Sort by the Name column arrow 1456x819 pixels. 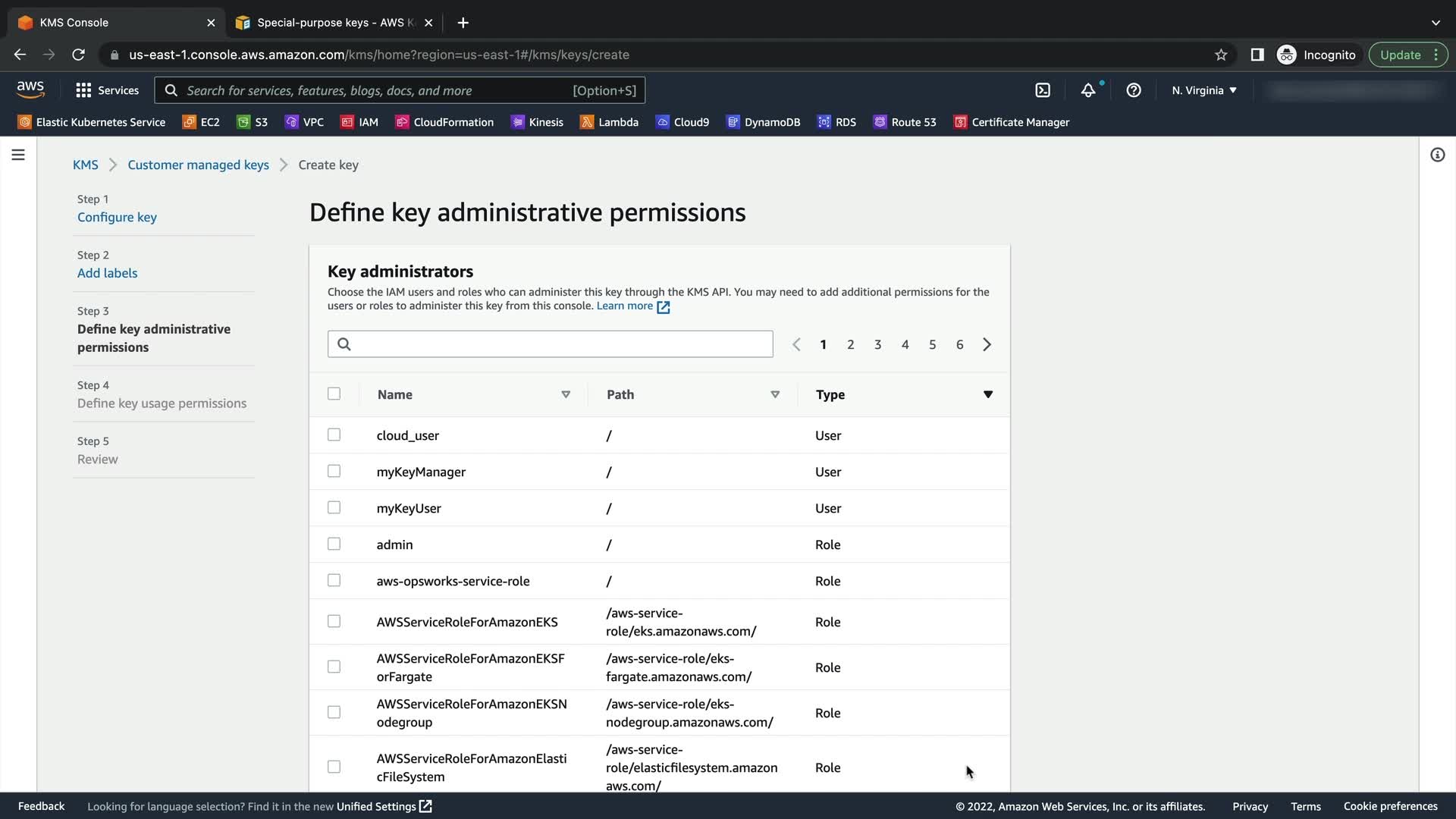pyautogui.click(x=565, y=394)
